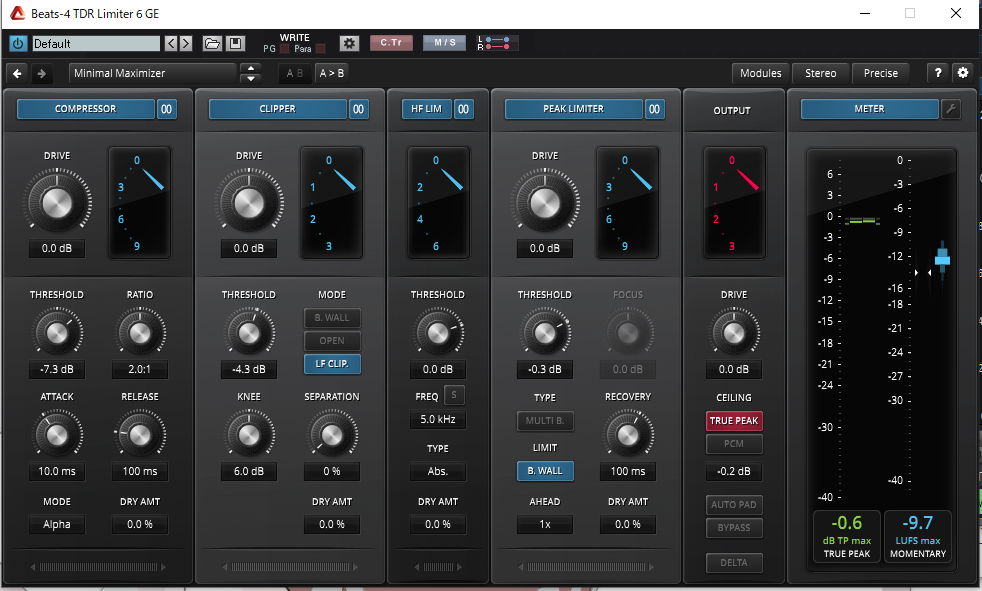Click the undo left arrow
Screen dimensions: 982x591
(x=17, y=73)
